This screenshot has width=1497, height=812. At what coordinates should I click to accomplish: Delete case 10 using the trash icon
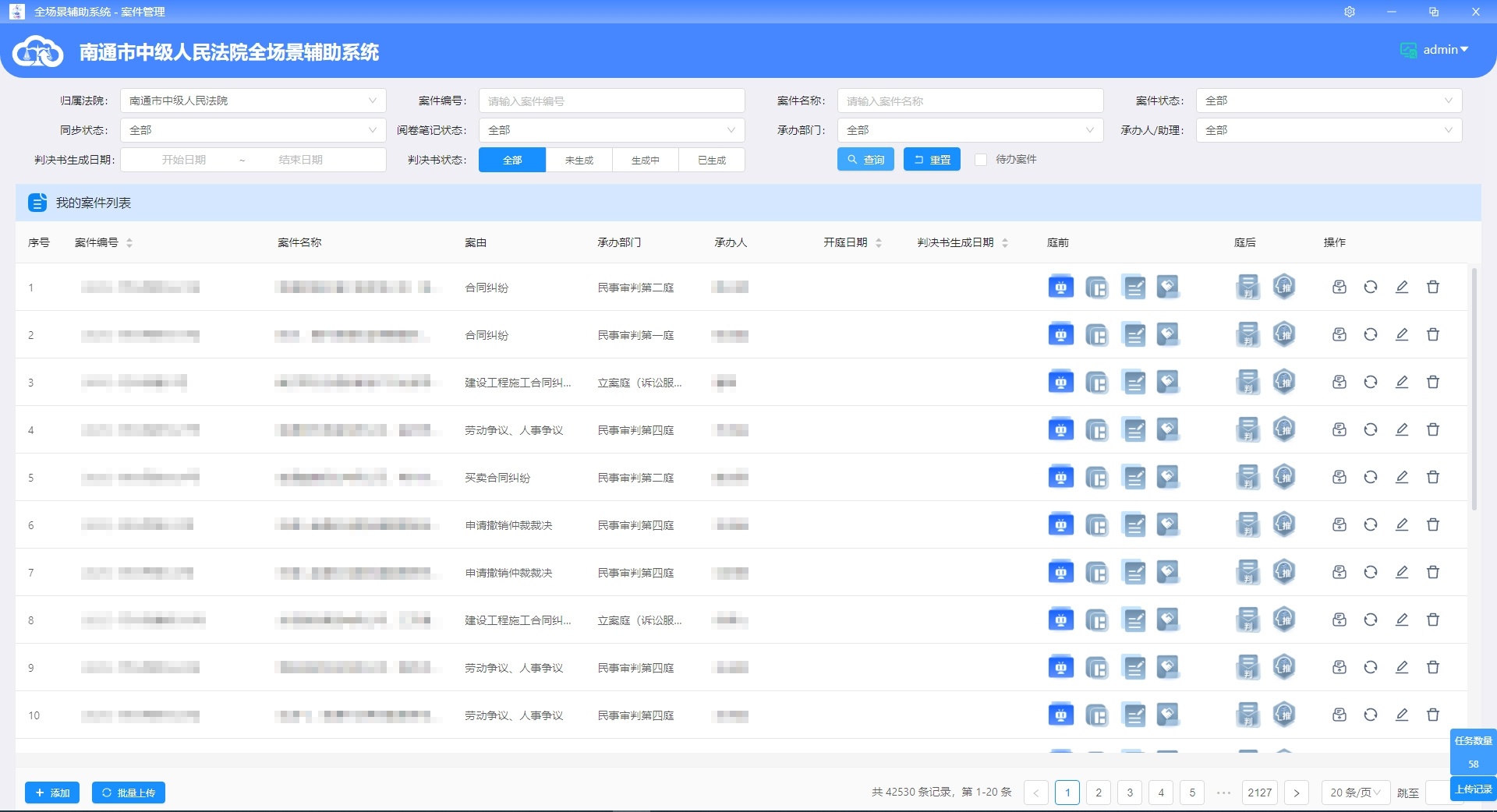tap(1433, 715)
